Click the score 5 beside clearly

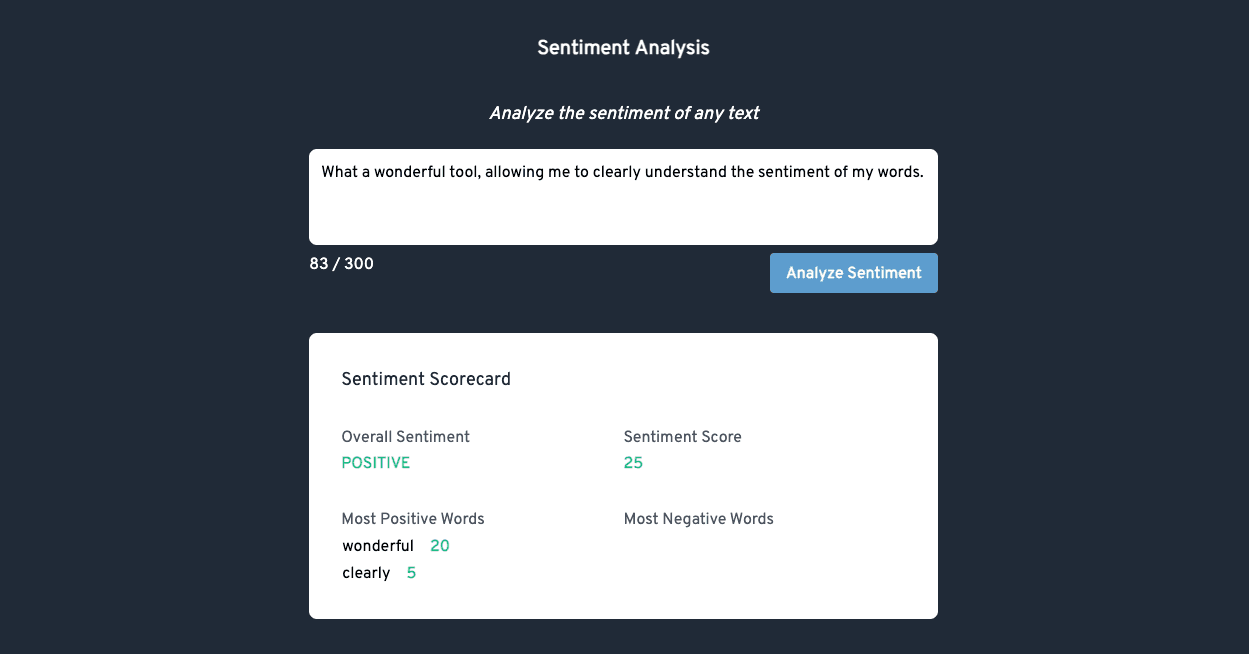click(411, 573)
